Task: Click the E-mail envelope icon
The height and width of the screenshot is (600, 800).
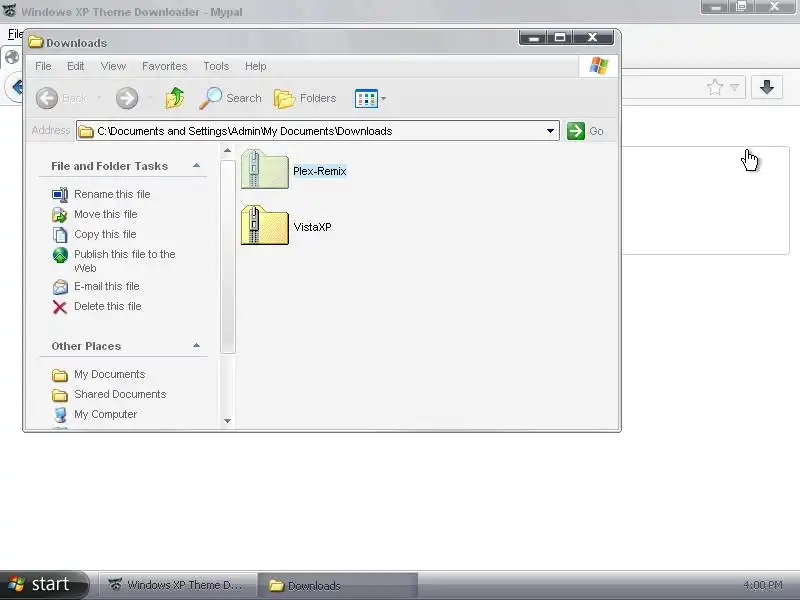Action: point(60,287)
